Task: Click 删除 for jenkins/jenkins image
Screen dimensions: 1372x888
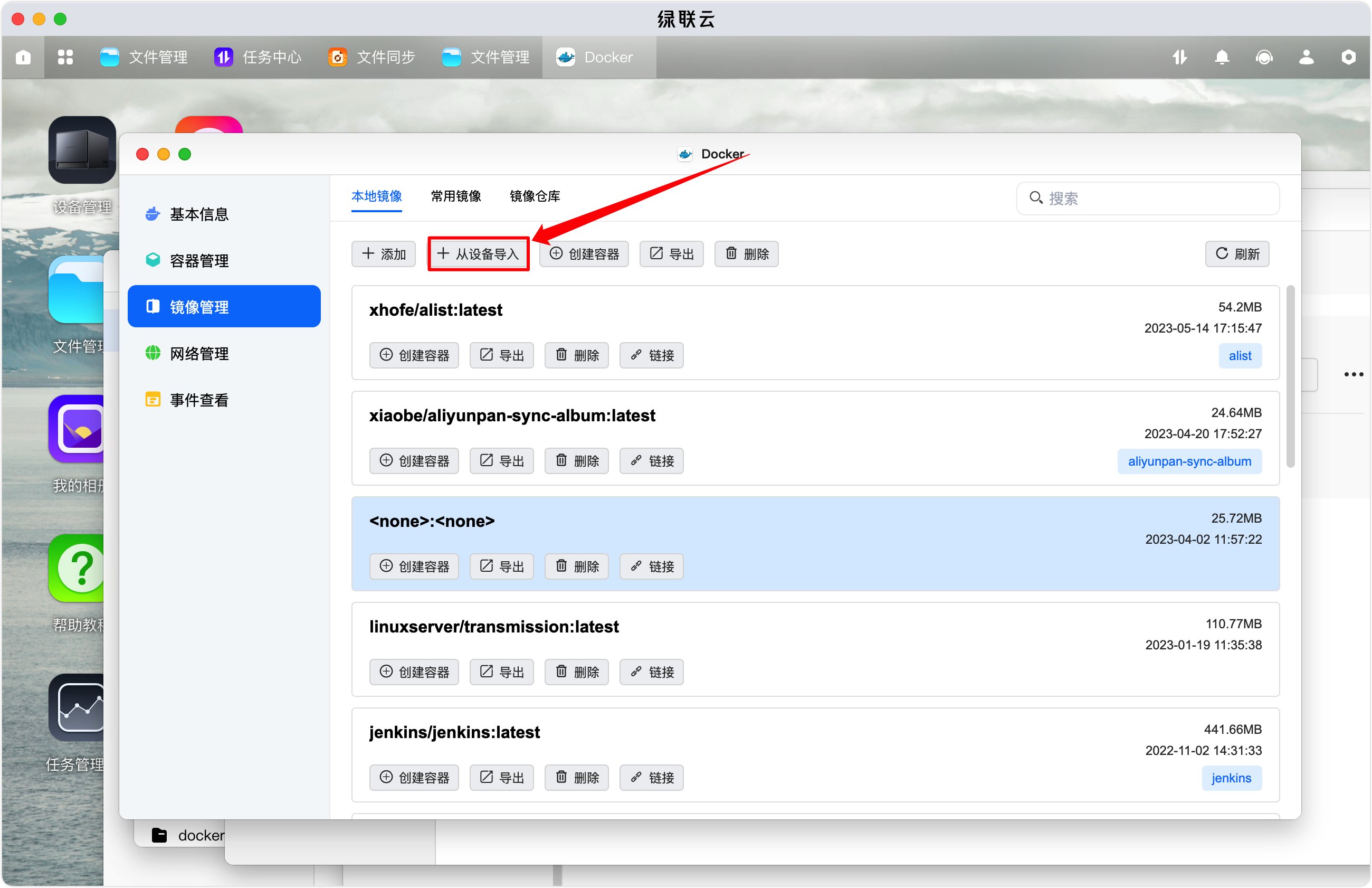Action: pyautogui.click(x=576, y=778)
